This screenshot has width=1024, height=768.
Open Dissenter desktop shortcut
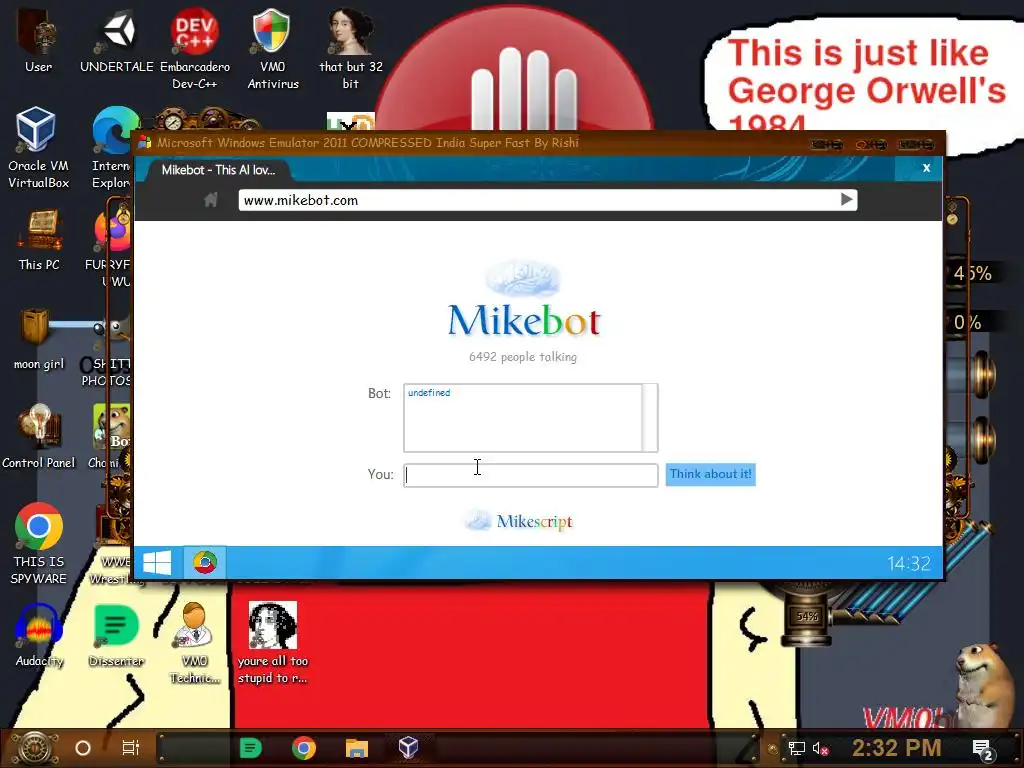point(116,635)
